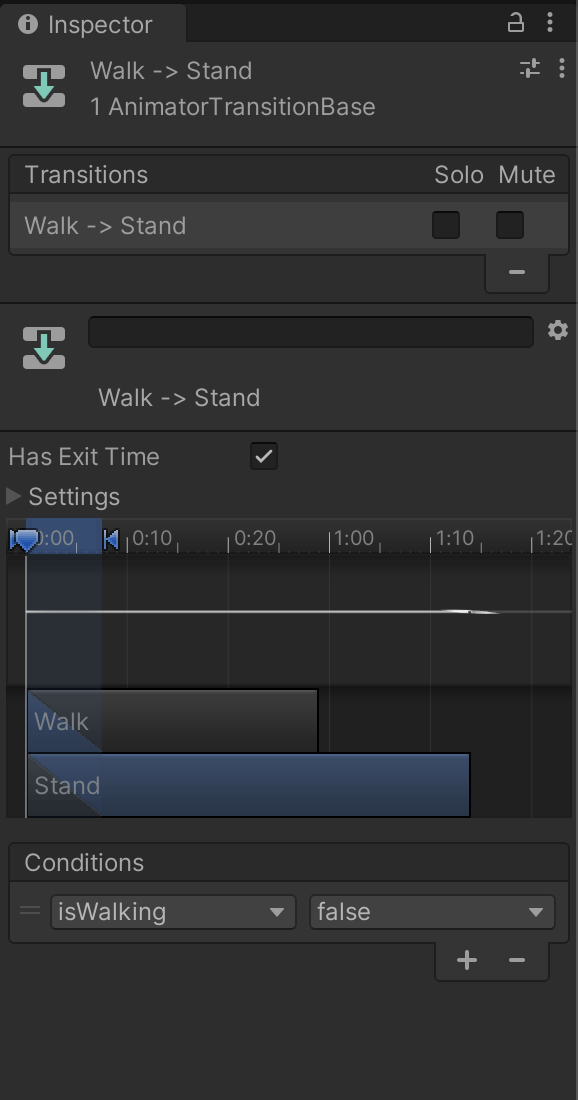Add a new condition with plus
Screen dimensions: 578x1100
(x=467, y=960)
